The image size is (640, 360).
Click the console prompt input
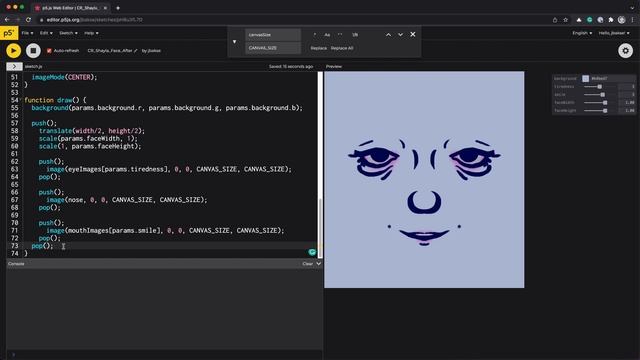coord(163,355)
